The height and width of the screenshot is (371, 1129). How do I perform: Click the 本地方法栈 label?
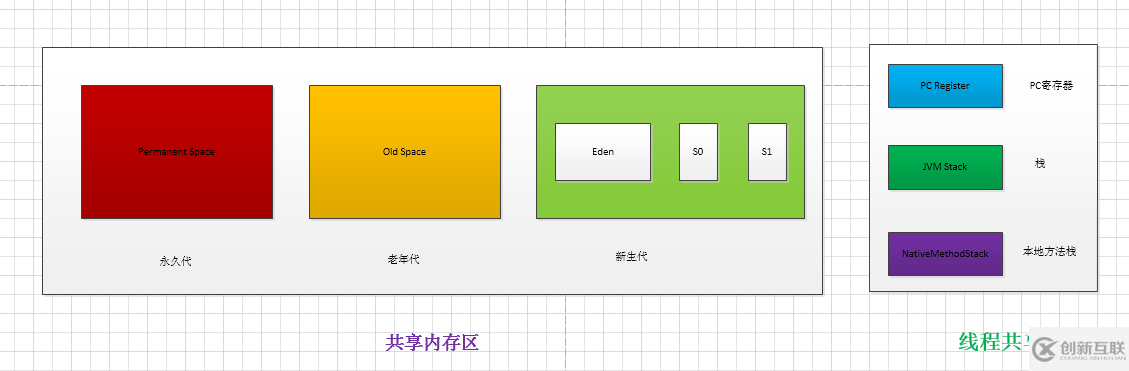click(x=1049, y=251)
